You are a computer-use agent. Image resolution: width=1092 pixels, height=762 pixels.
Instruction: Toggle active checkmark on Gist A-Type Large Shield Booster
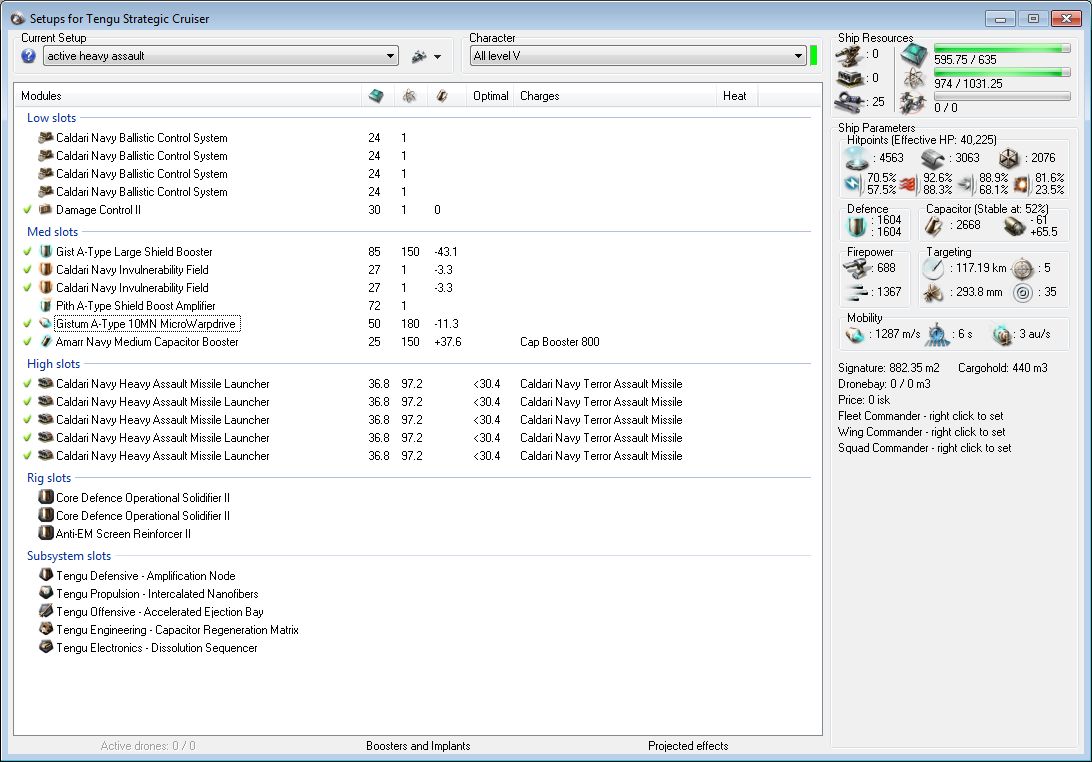pyautogui.click(x=27, y=251)
